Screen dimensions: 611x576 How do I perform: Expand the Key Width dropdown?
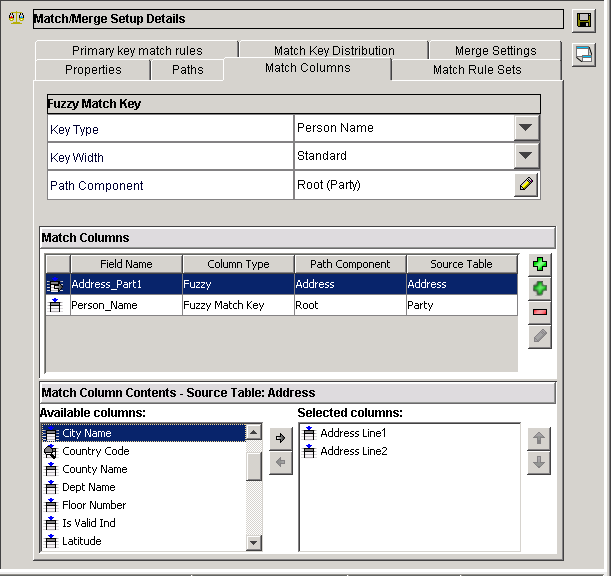(526, 156)
